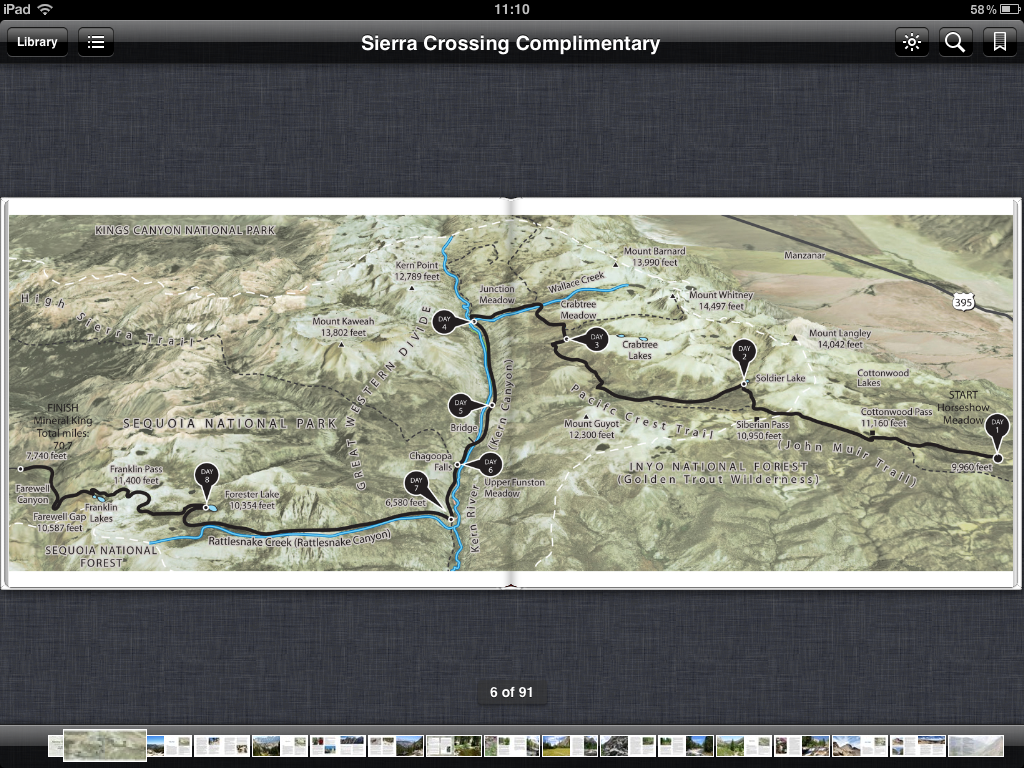Tap the battery indicator icon
Image resolution: width=1024 pixels, height=768 pixels.
point(1008,9)
